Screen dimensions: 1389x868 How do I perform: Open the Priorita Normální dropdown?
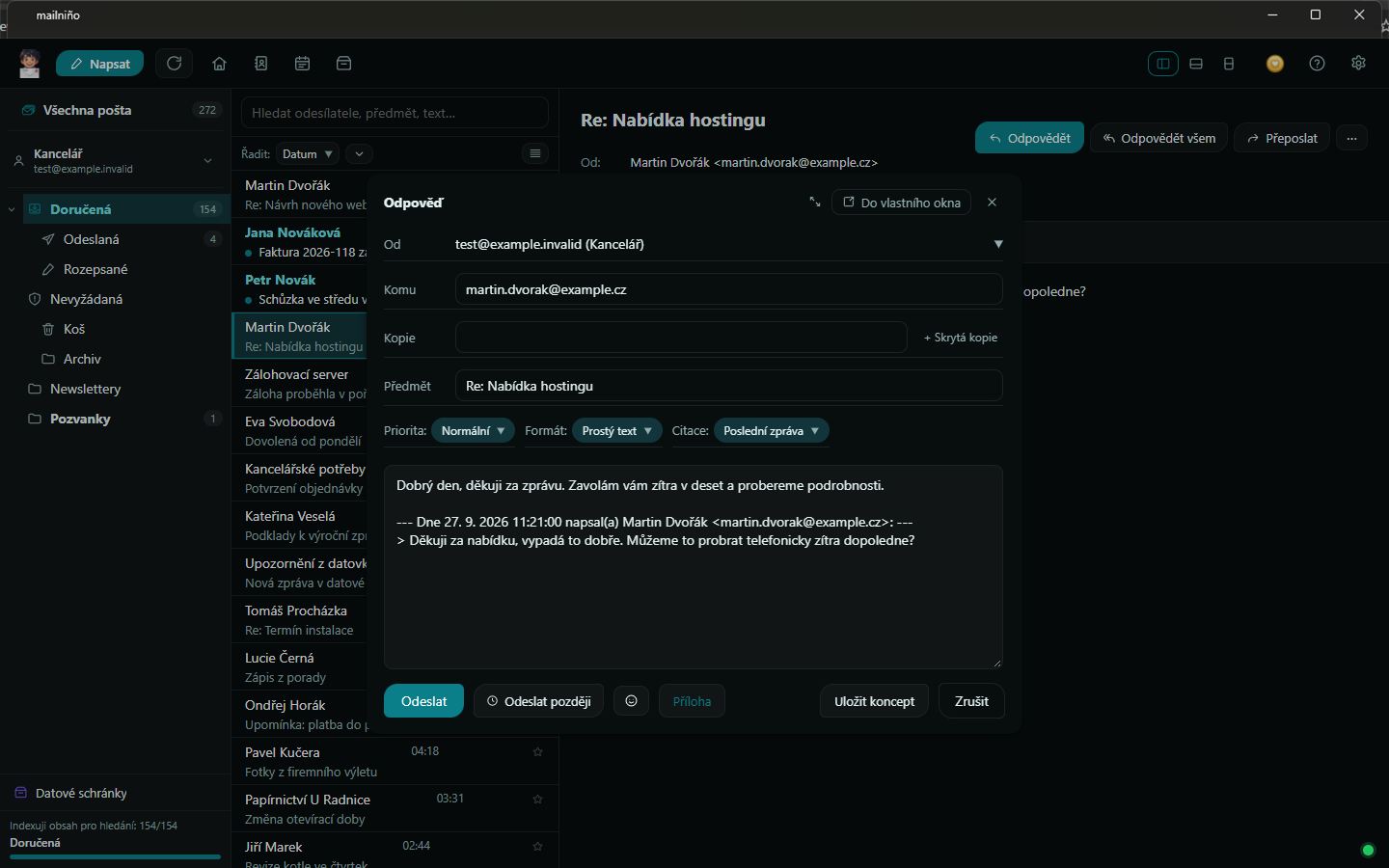point(473,431)
